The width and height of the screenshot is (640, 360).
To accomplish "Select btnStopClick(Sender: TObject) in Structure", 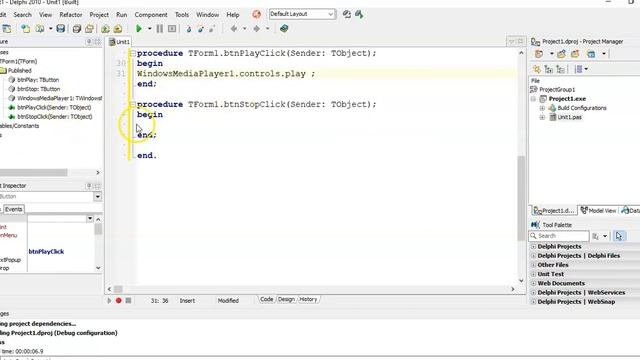I will tap(55, 117).
